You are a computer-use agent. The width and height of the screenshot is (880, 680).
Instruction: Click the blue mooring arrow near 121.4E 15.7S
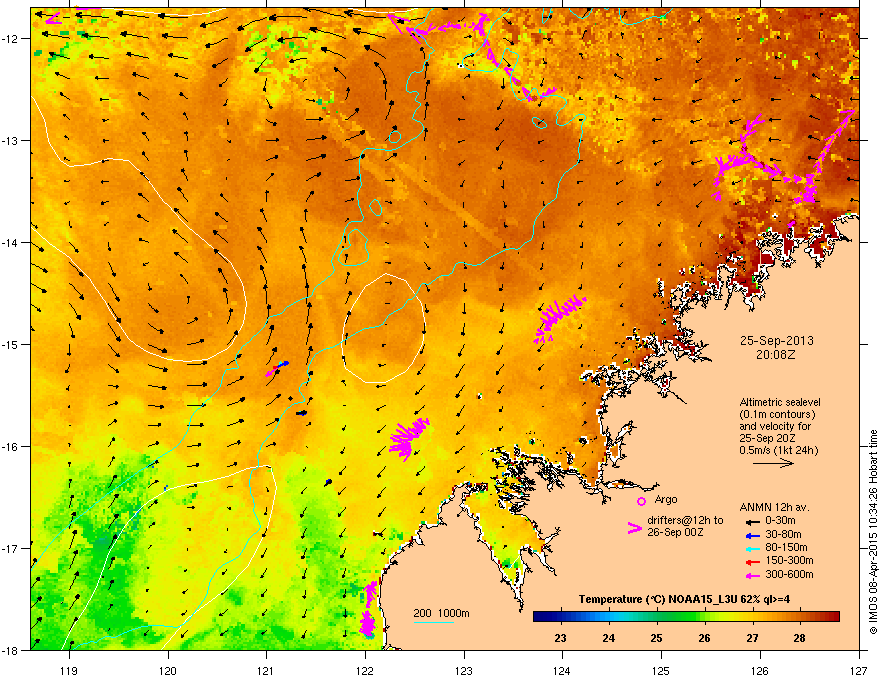tap(301, 413)
